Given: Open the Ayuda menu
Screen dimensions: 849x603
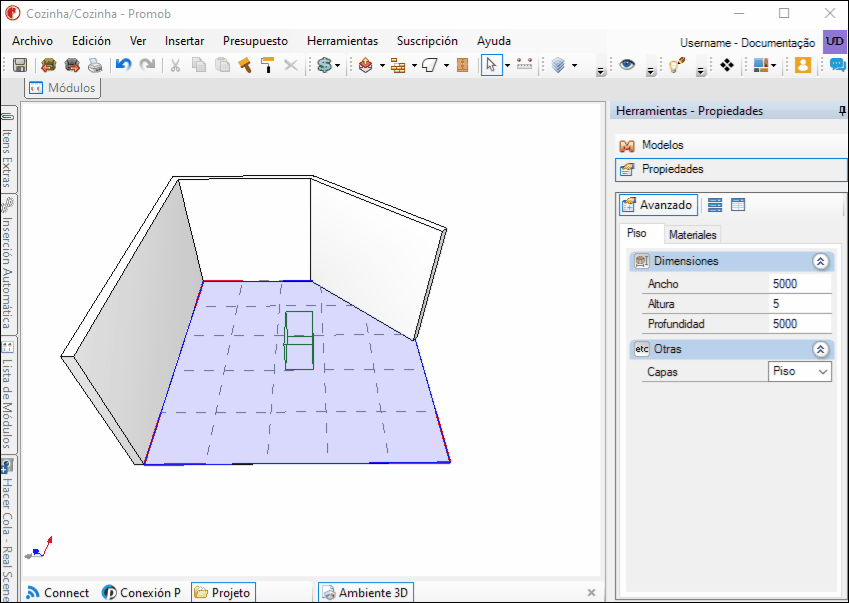Looking at the screenshot, I should pos(493,41).
